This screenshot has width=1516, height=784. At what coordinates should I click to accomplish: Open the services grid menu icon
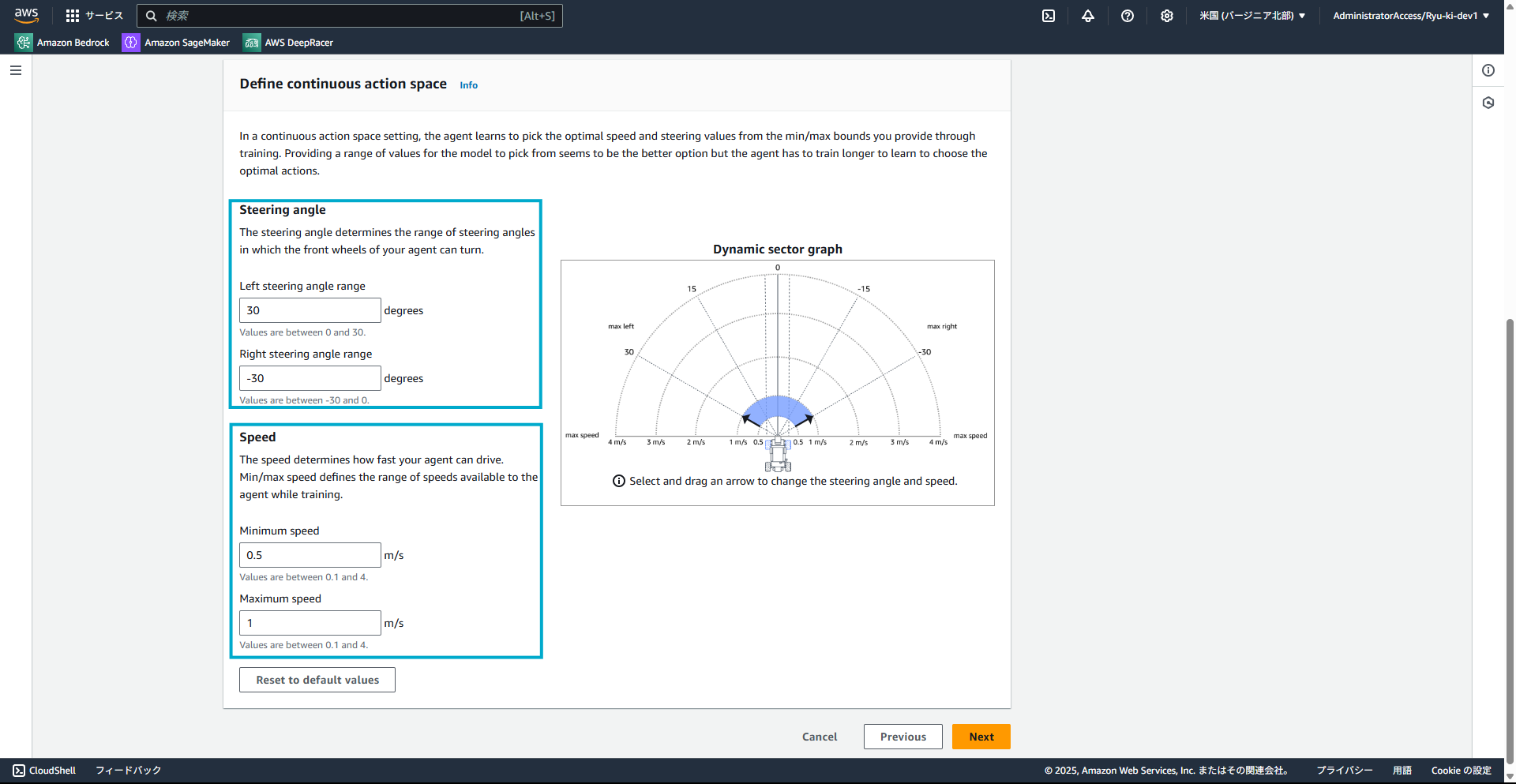pos(73,16)
